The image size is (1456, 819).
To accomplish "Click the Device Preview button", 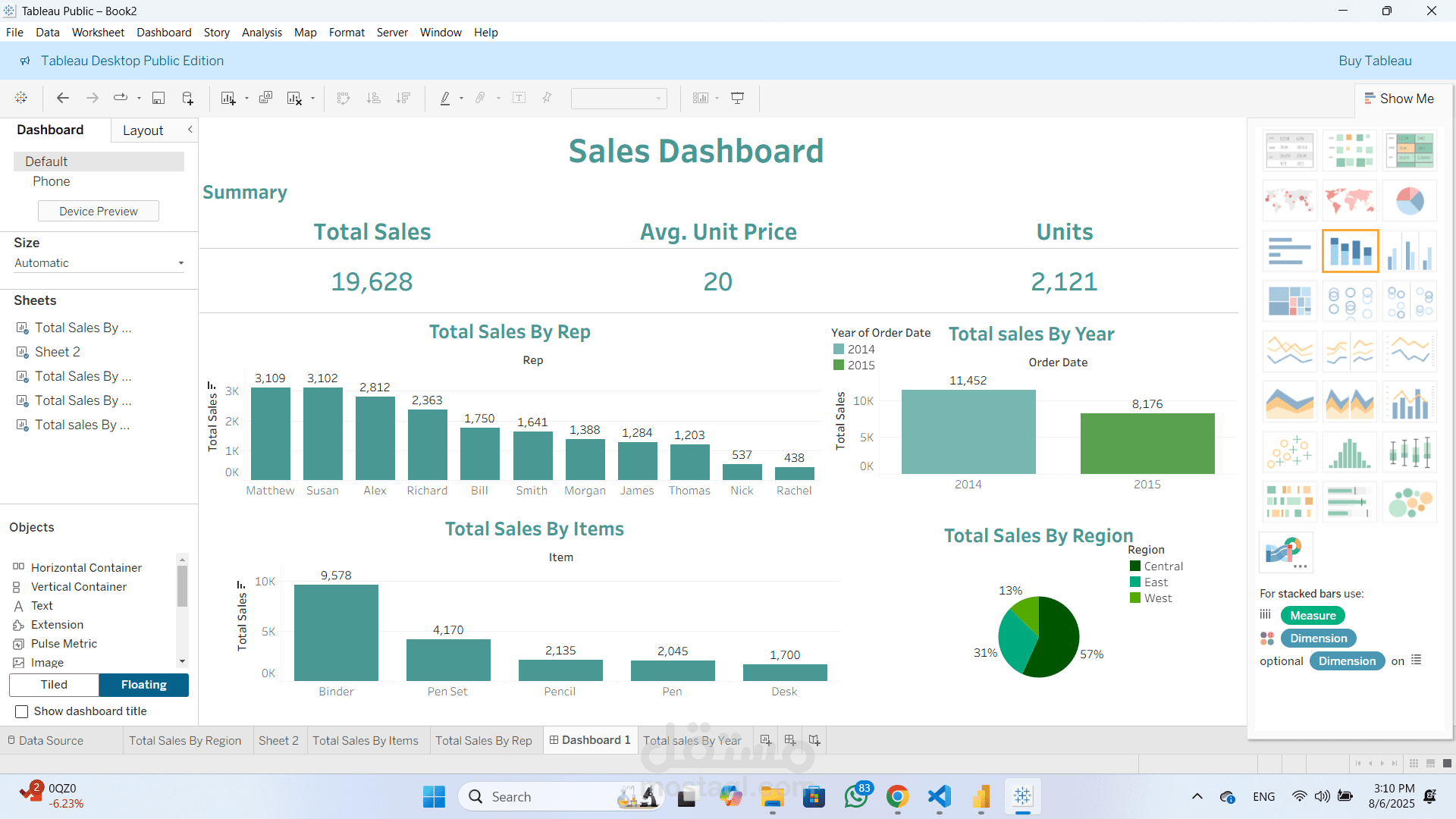I will tap(99, 211).
